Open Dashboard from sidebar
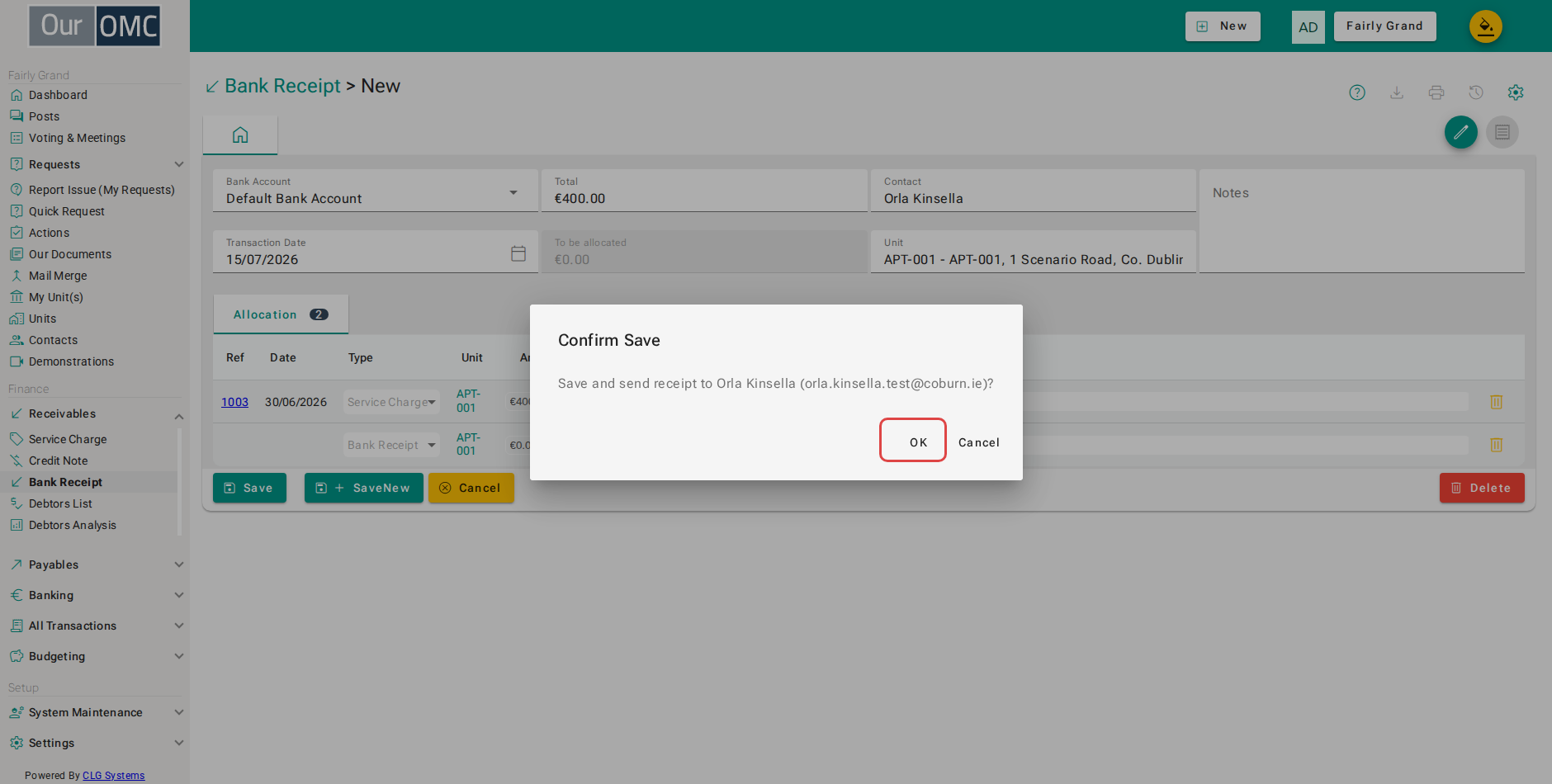Screen dimensions: 1552x784 click(x=58, y=95)
